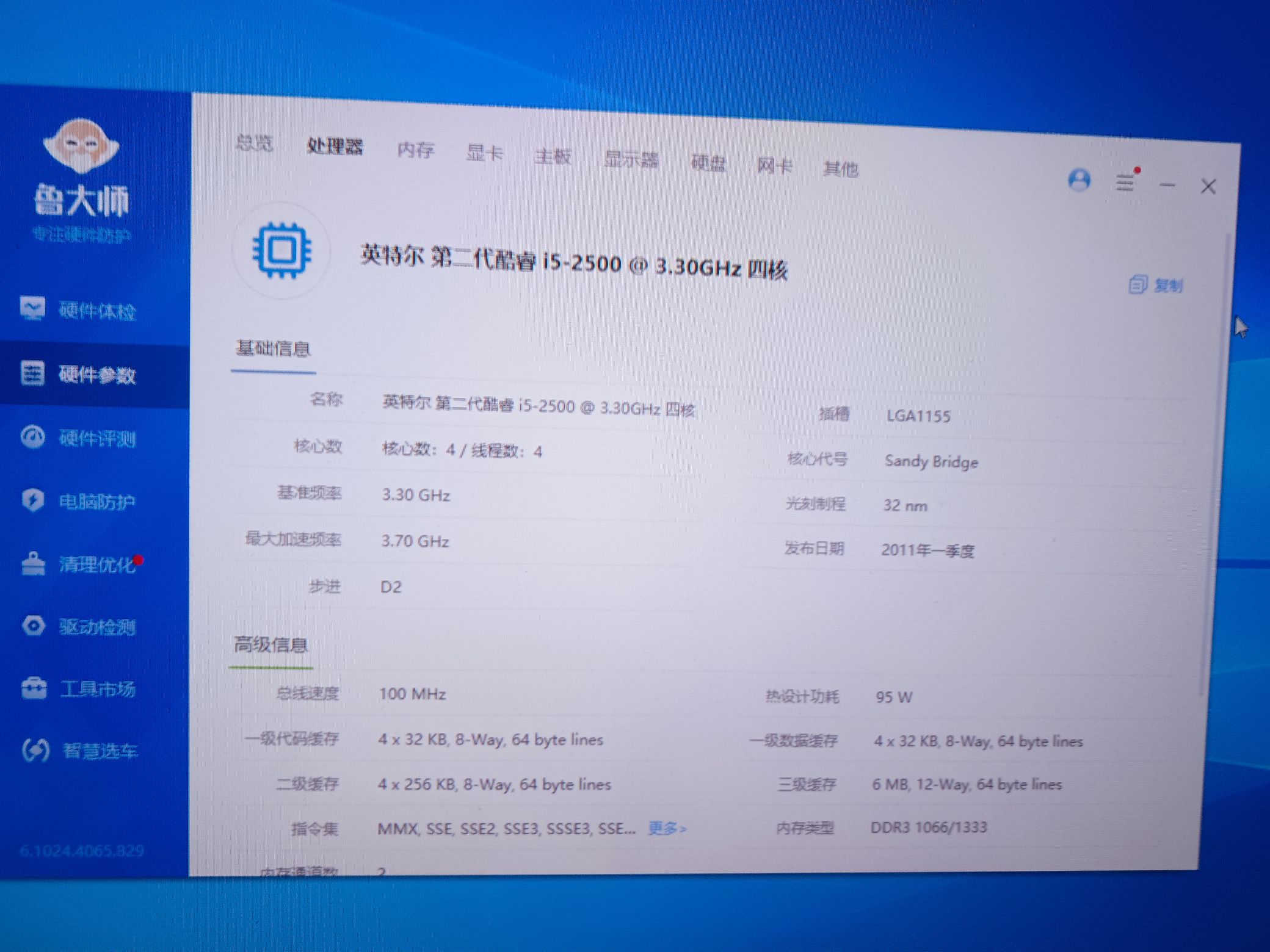This screenshot has height=952, width=1270.
Task: Click the 核心数: 4 / 线程数: 4 value
Action: [462, 451]
